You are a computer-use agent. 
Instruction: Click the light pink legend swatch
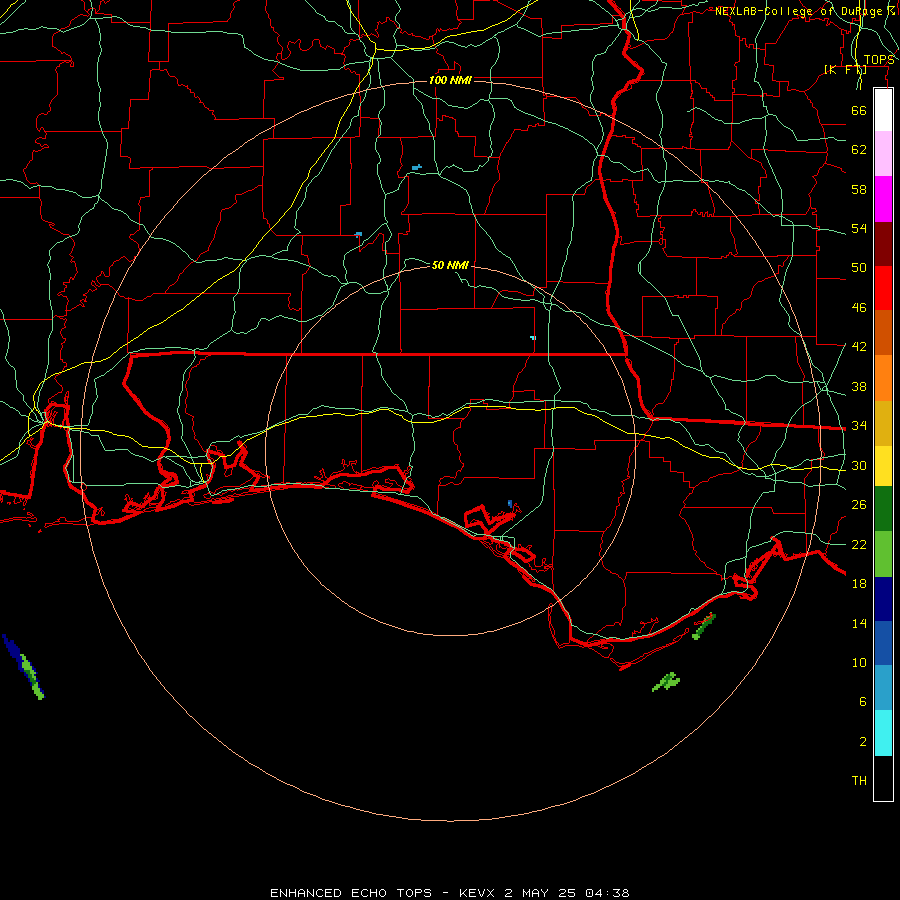(883, 153)
